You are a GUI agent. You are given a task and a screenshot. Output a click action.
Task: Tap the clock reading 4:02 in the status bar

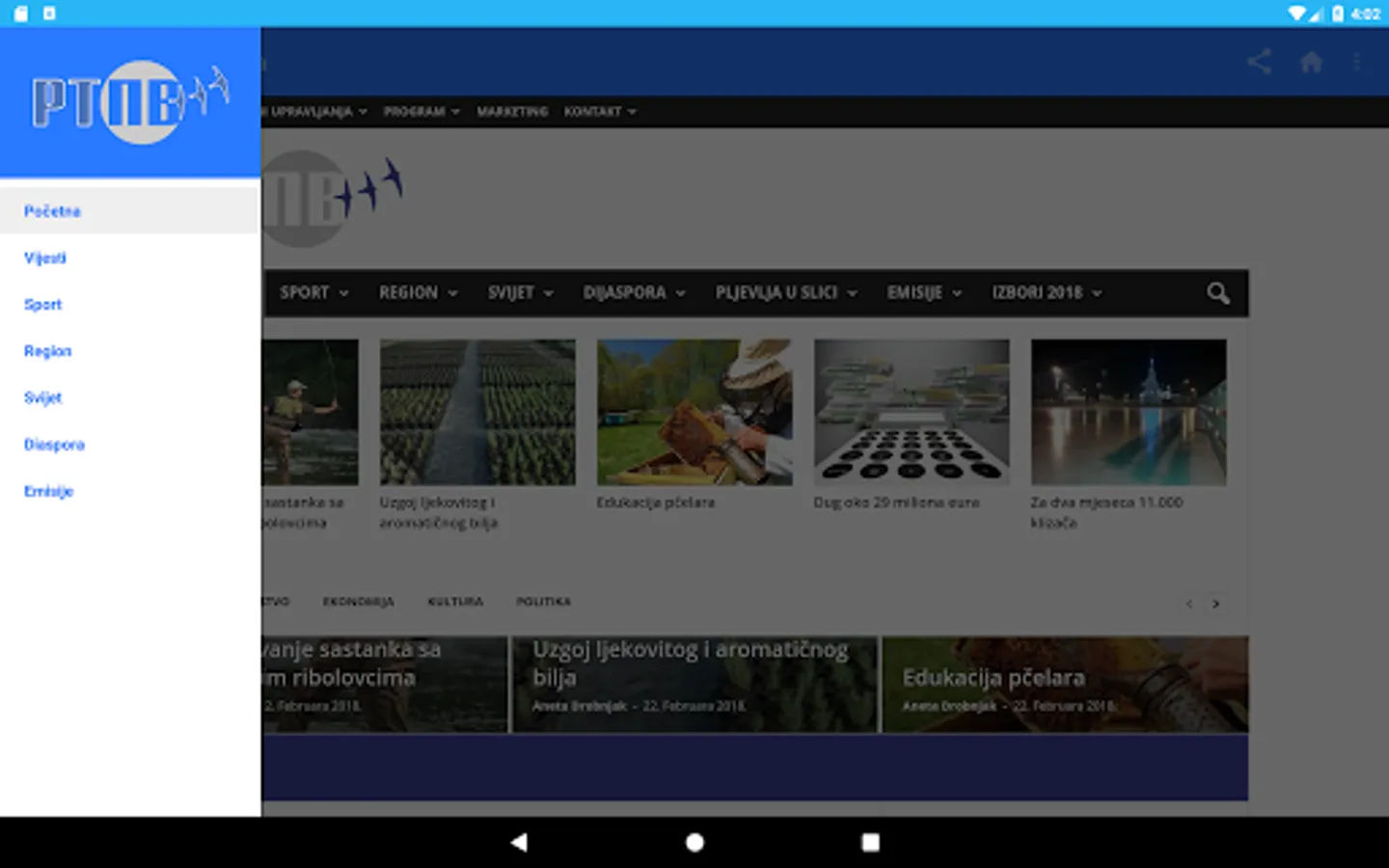[1365, 14]
